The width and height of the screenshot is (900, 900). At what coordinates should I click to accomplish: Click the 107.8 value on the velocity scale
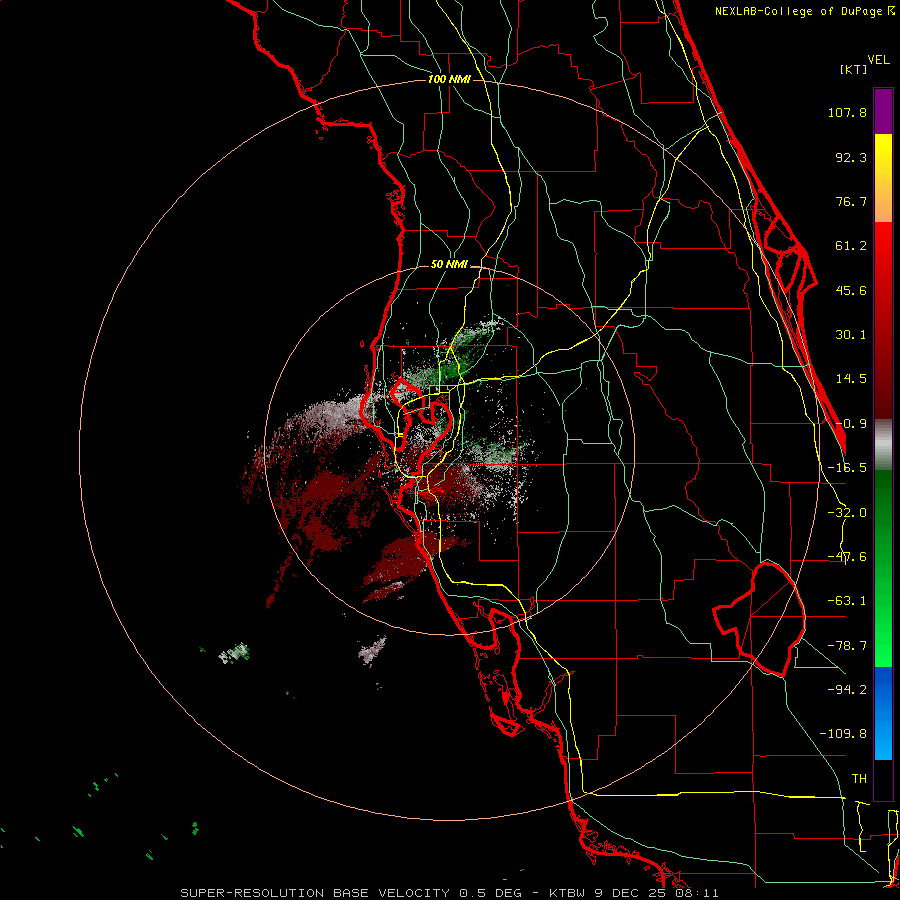[x=847, y=112]
